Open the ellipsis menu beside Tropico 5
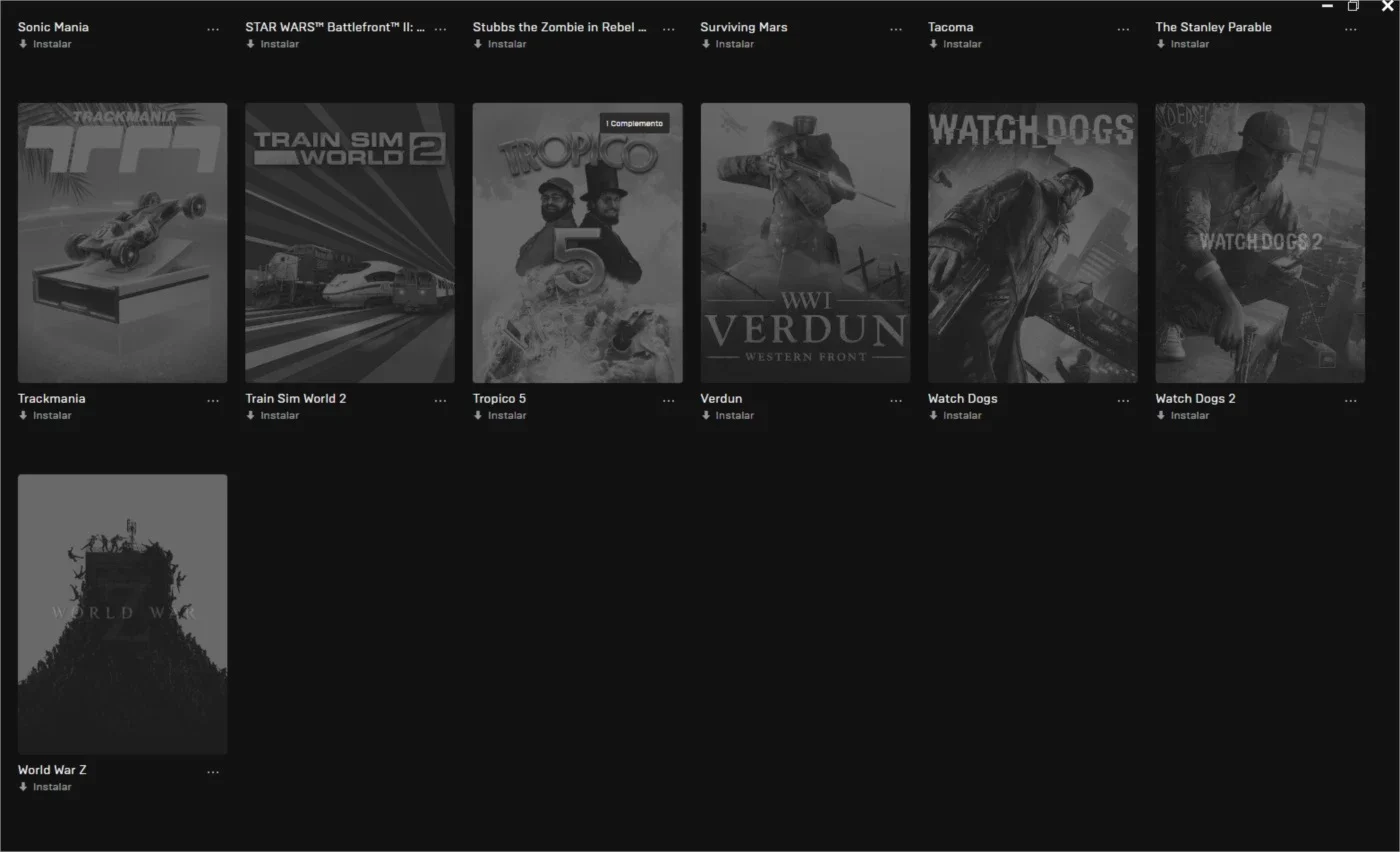The height and width of the screenshot is (852, 1400). tap(668, 401)
